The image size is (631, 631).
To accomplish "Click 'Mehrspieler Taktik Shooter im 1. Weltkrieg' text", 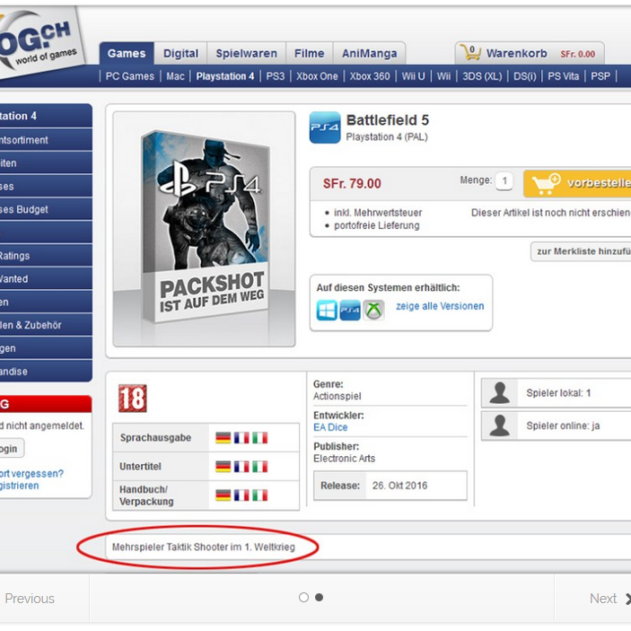I will (204, 547).
